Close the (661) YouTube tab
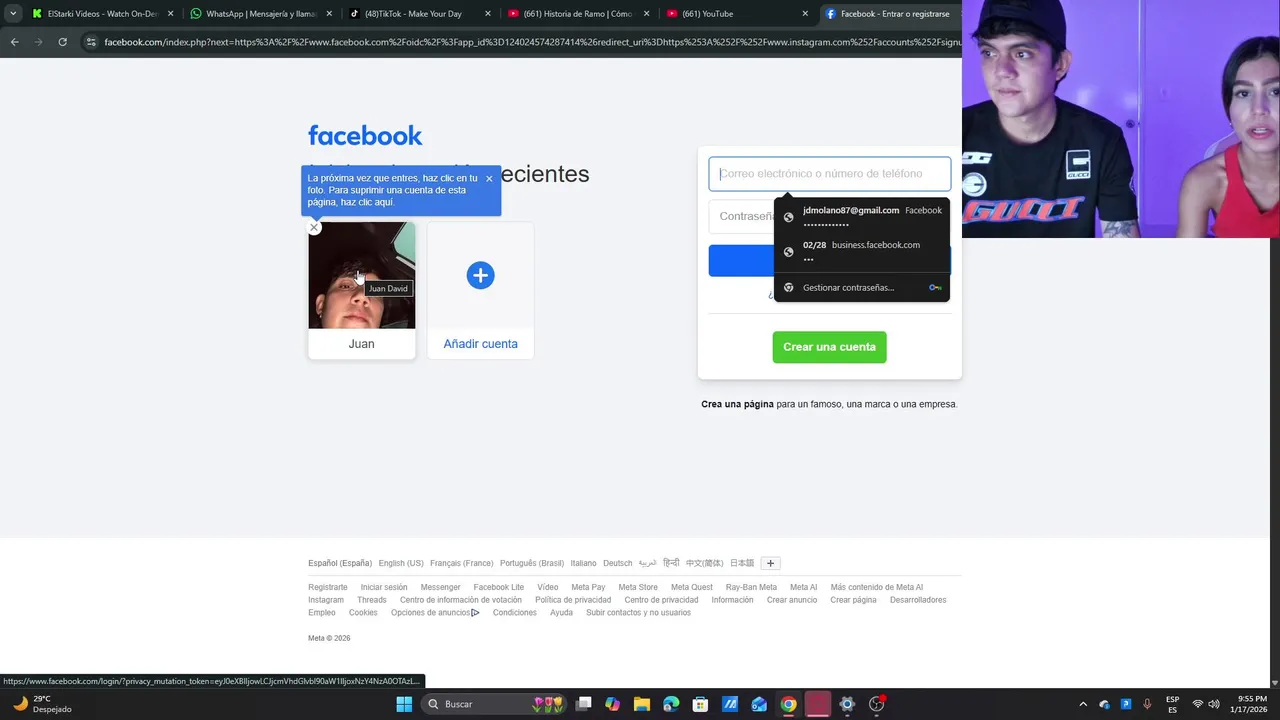Image resolution: width=1280 pixels, height=720 pixels. pyautogui.click(x=805, y=14)
